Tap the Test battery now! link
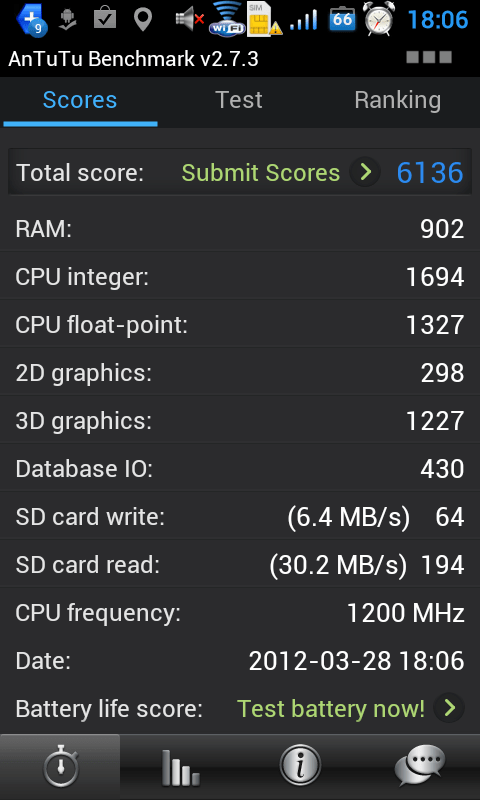The height and width of the screenshot is (800, 480). [x=331, y=709]
